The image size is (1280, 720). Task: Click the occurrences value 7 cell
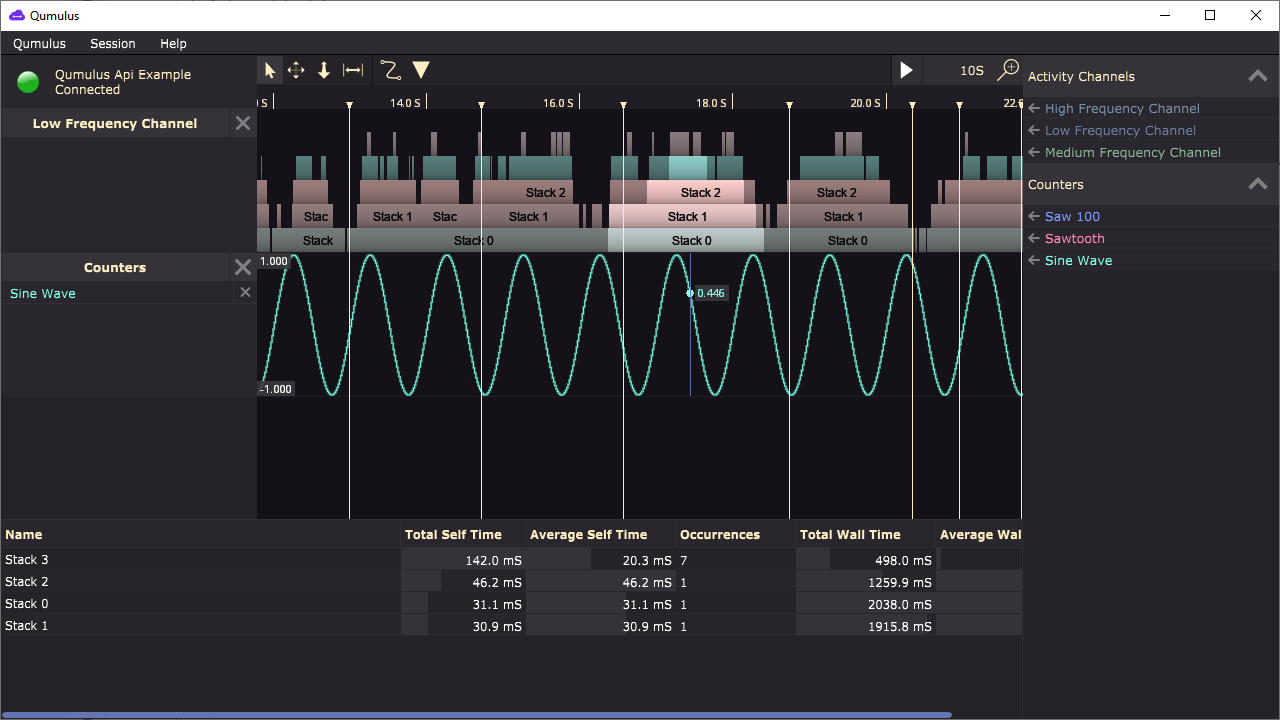pos(735,560)
